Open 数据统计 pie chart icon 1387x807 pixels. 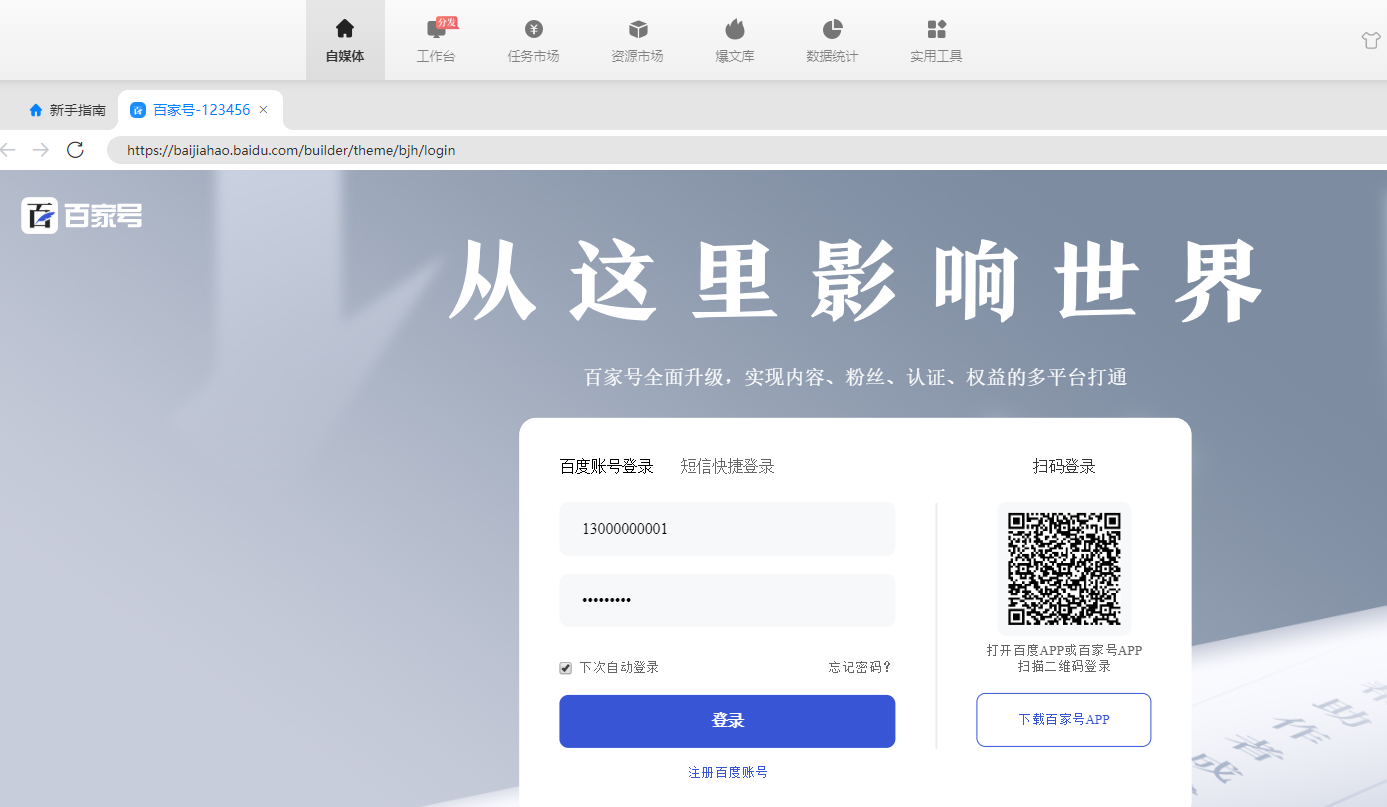pyautogui.click(x=832, y=29)
